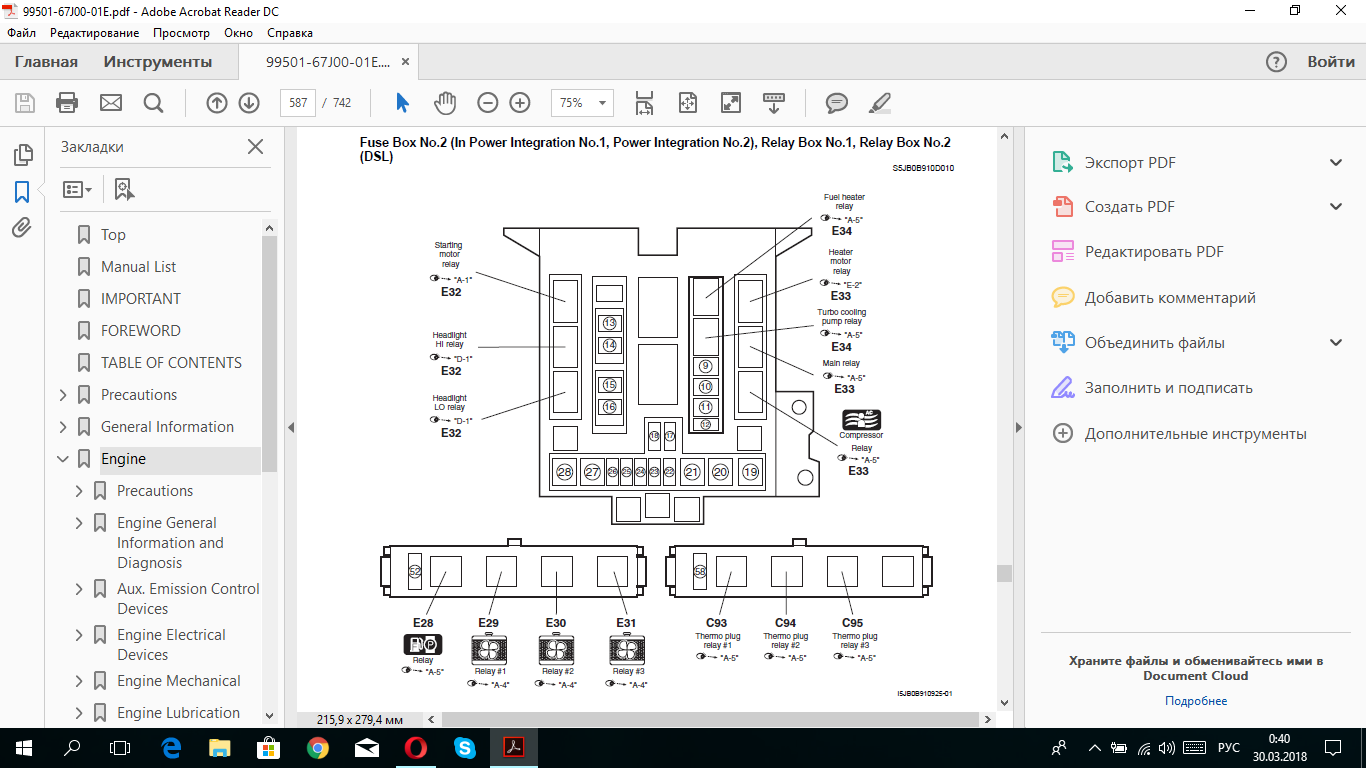1366x768 pixels.
Task: Open the Просмотр menu
Action: (x=181, y=32)
